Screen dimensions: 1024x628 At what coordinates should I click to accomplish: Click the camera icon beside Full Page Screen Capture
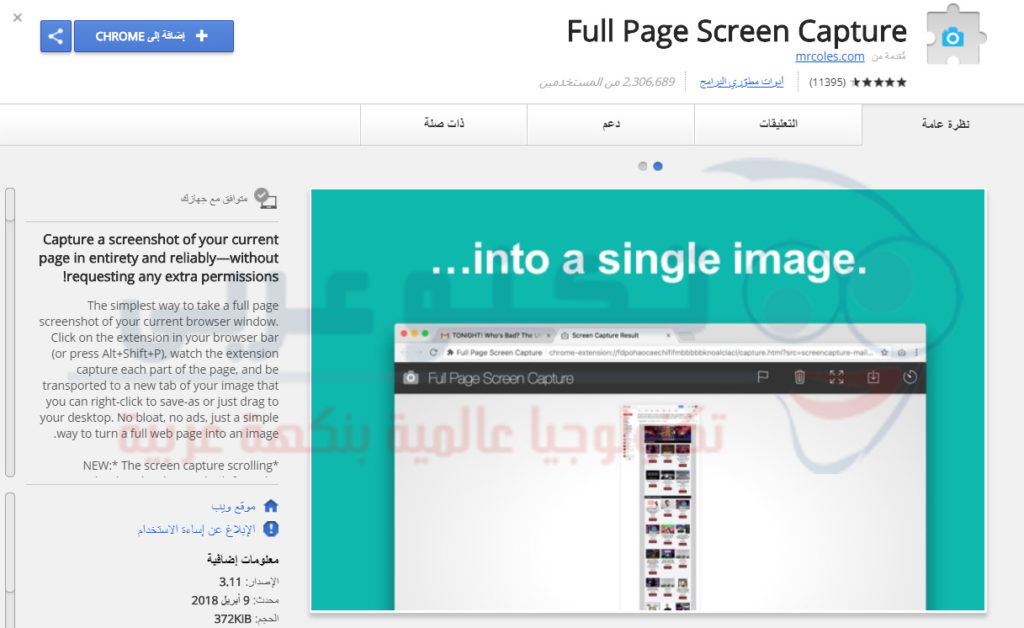[x=411, y=378]
